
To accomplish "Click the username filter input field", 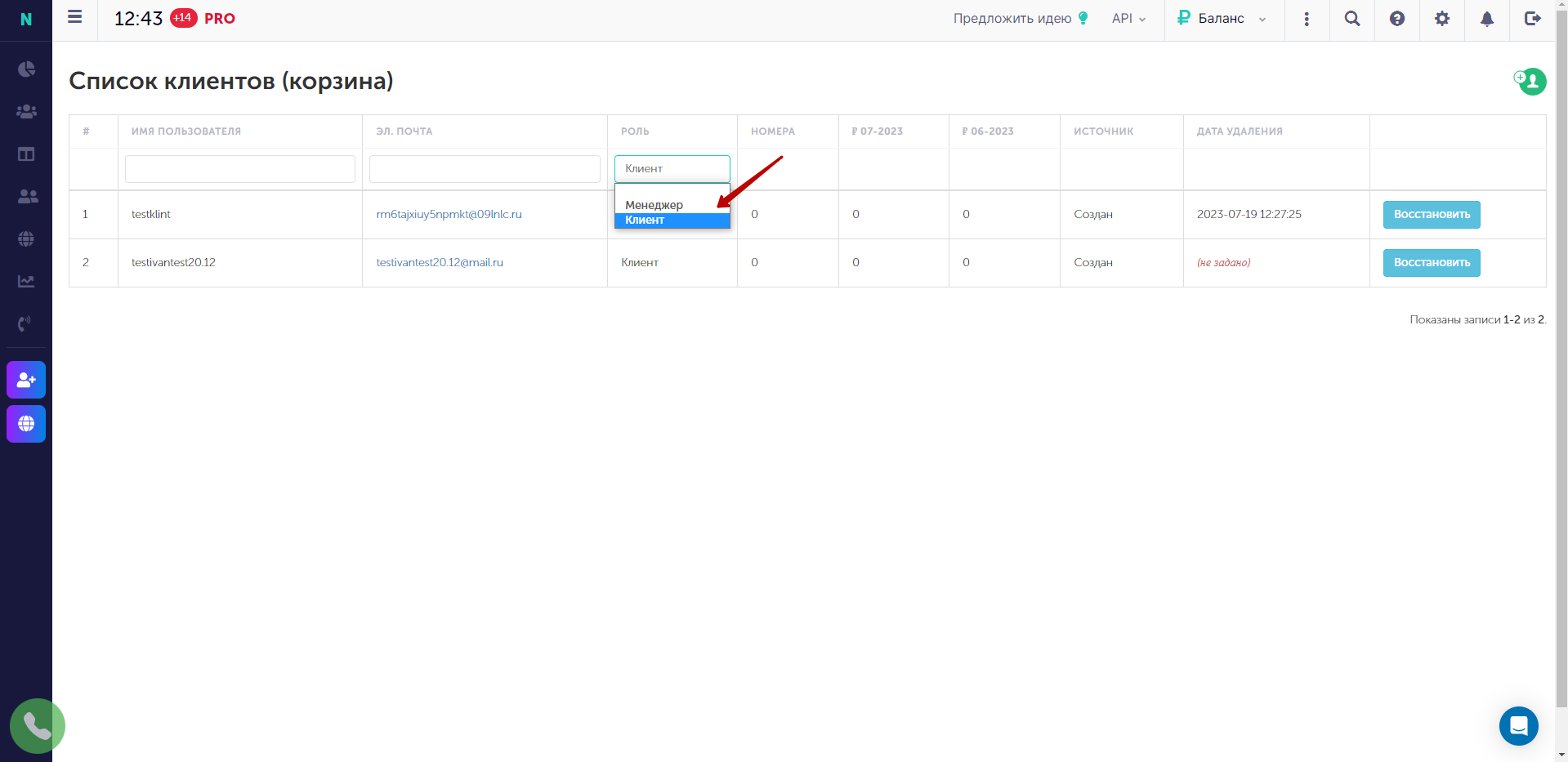I will (240, 169).
